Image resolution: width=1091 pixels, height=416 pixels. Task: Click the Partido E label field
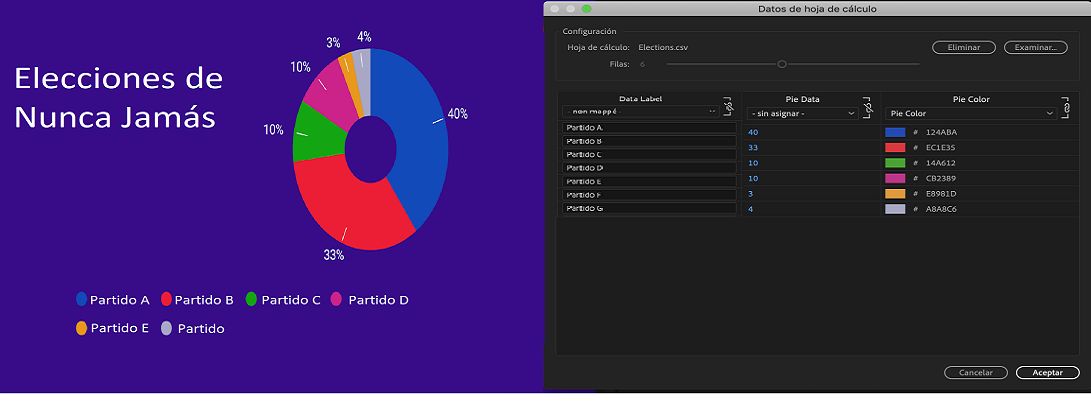[648, 181]
